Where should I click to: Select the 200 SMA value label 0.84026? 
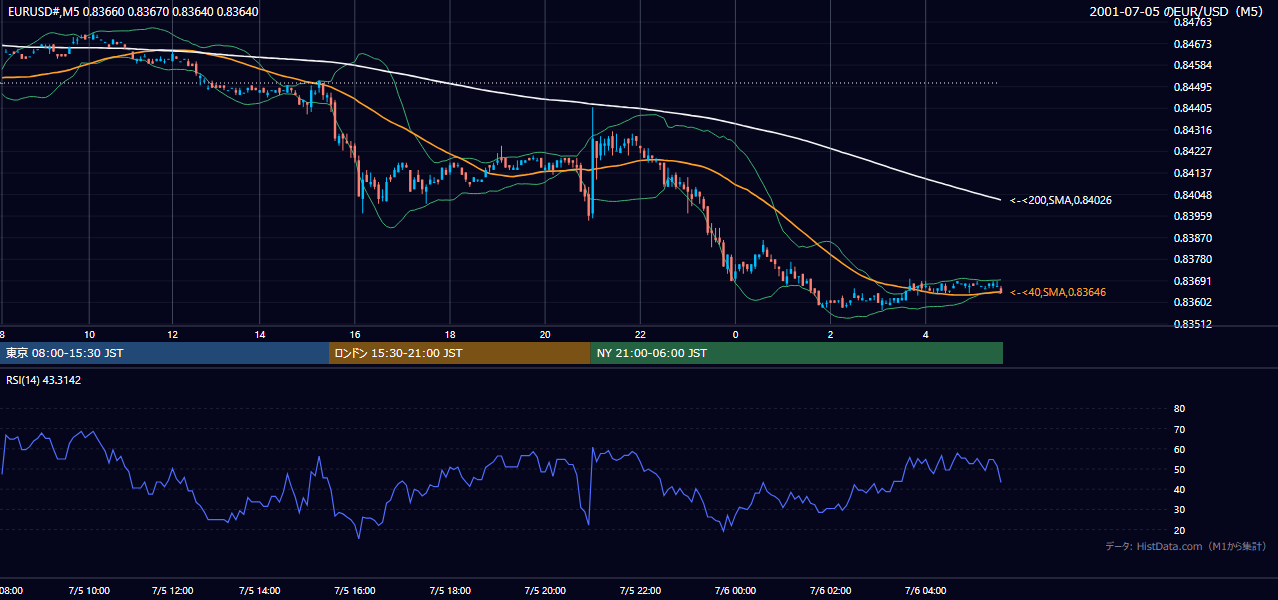[1061, 200]
